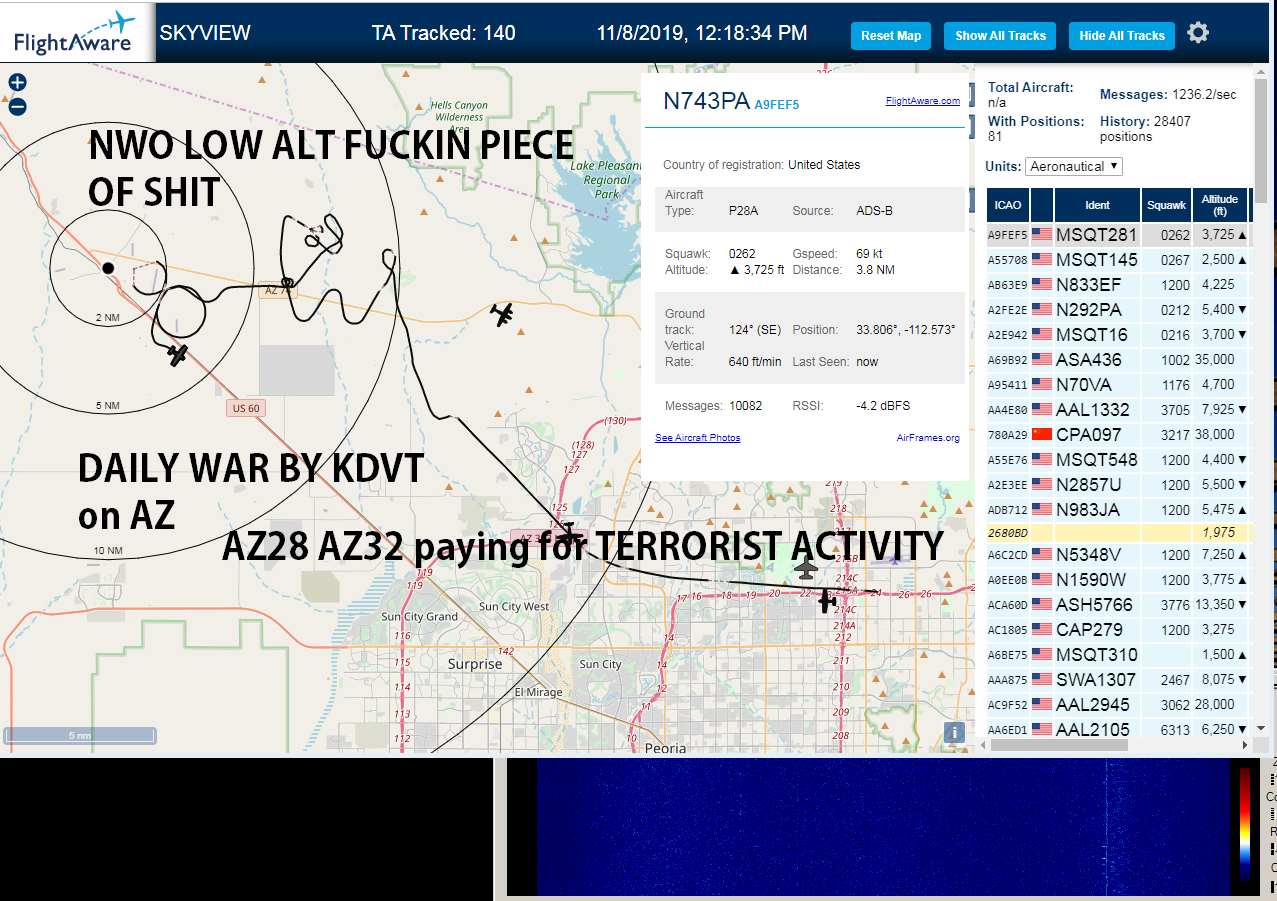Select the AAL1332 aircraft row

[x=1118, y=410]
